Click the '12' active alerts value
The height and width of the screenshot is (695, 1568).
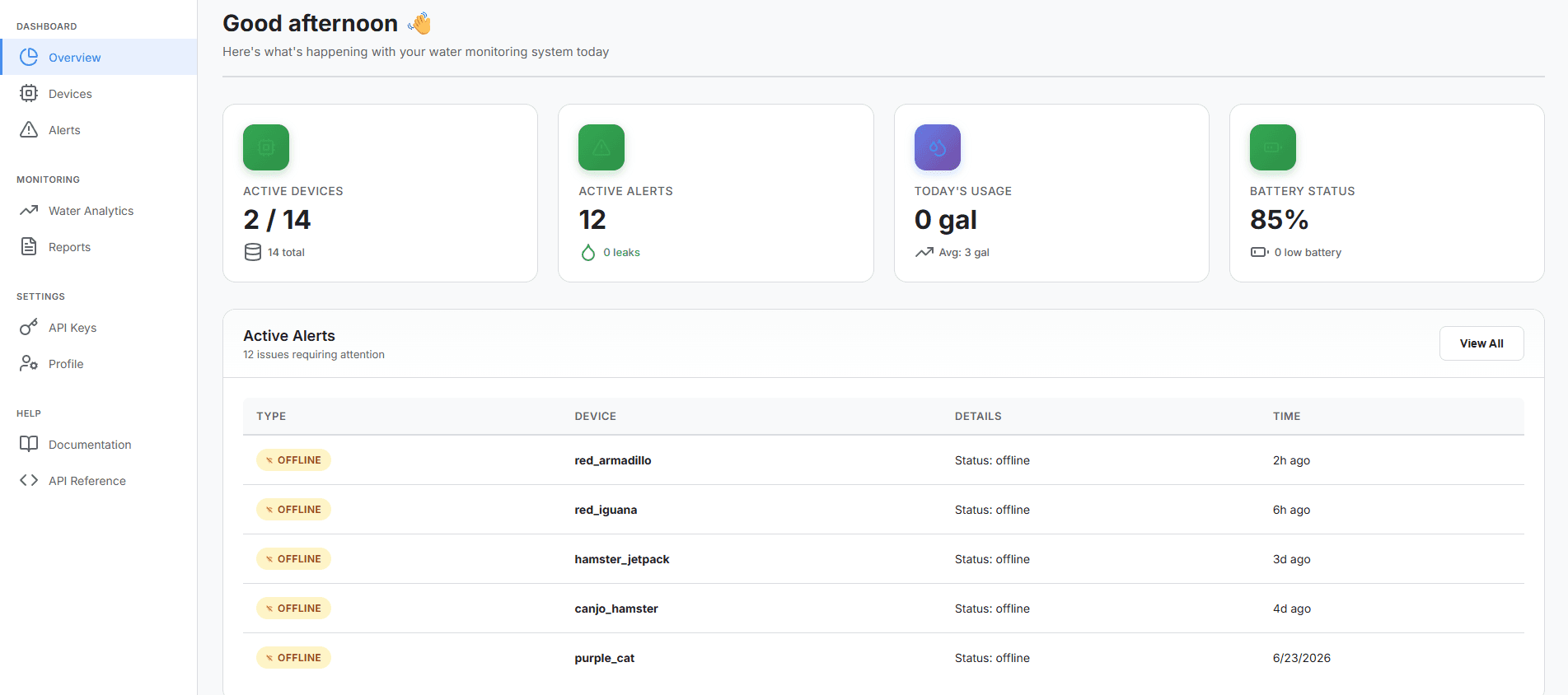[x=592, y=220]
